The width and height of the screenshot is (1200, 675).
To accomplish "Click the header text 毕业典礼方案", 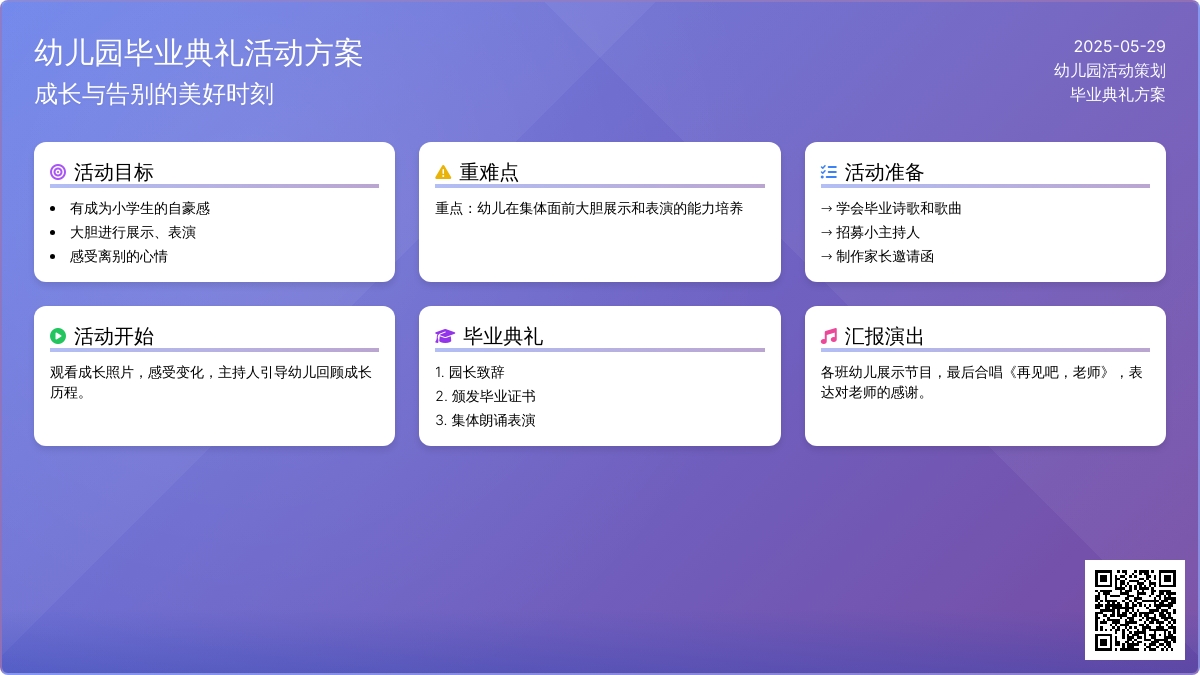I will point(1118,94).
